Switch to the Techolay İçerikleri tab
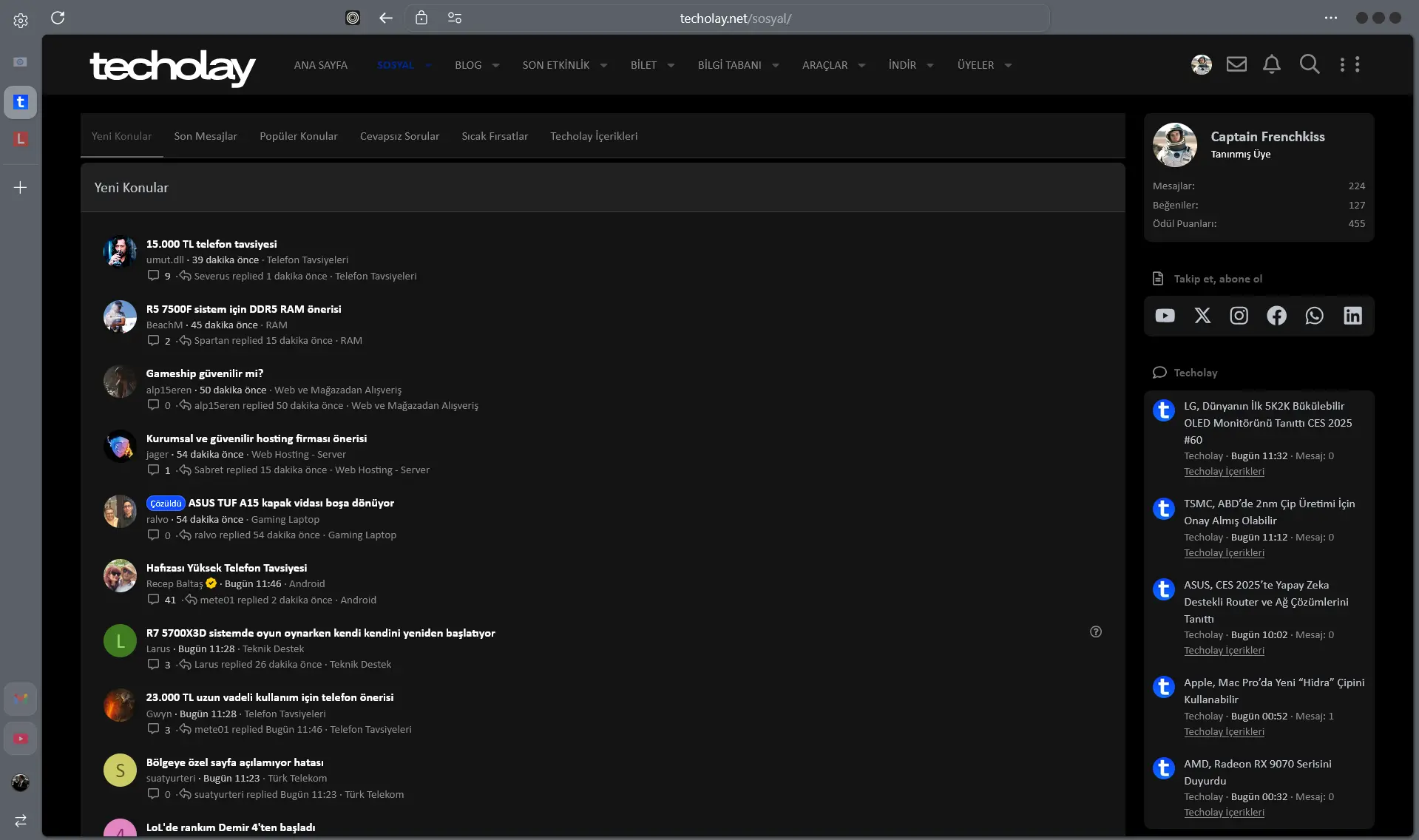This screenshot has height=840, width=1419. (594, 136)
